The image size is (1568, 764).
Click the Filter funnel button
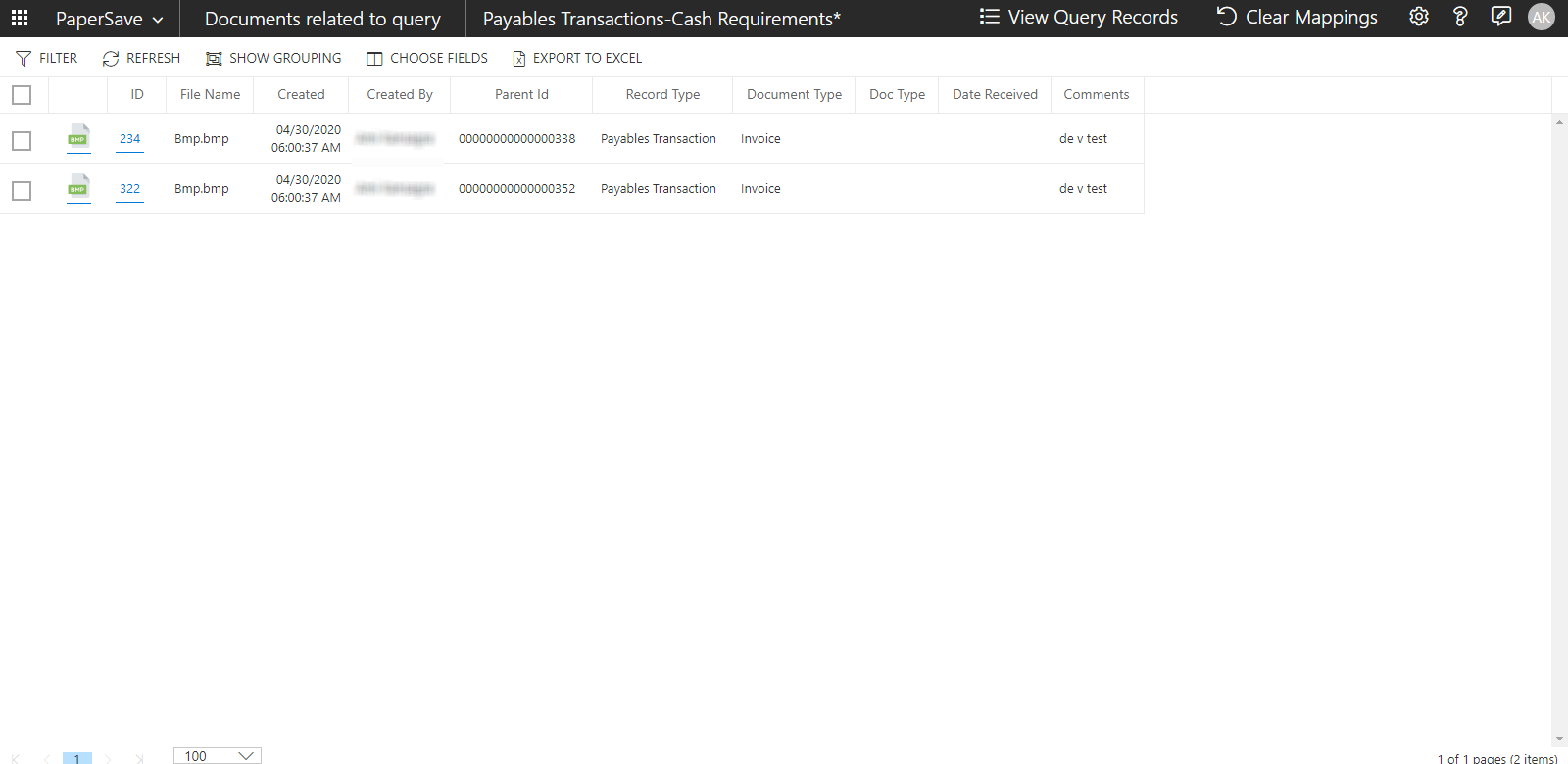click(x=46, y=58)
